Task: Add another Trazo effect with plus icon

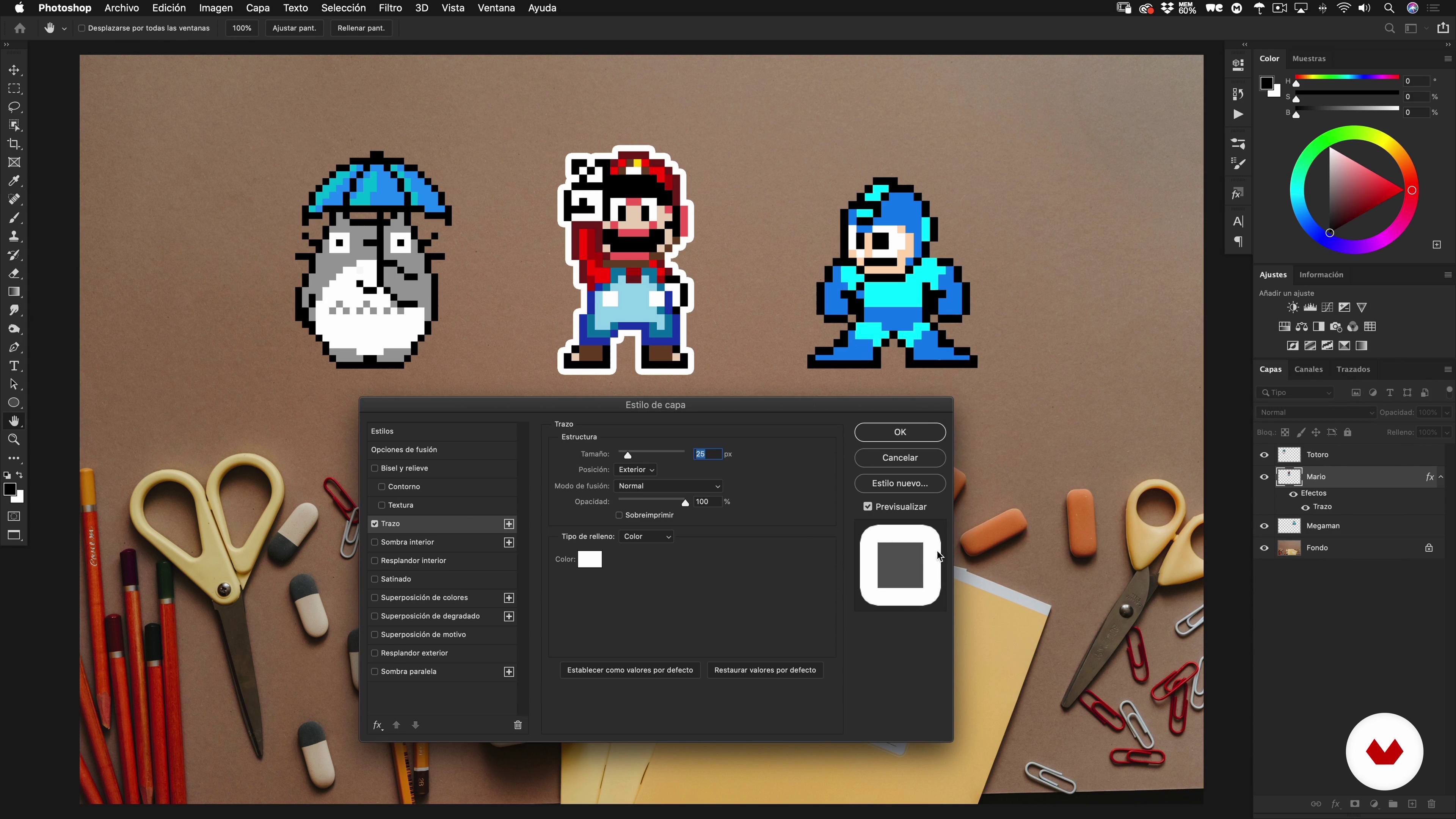Action: pyautogui.click(x=509, y=524)
